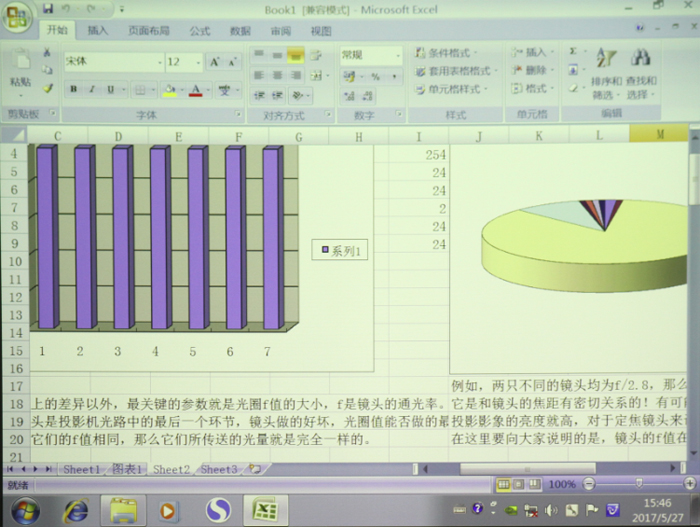
Task: Increase font size with the large A
Action: coord(215,62)
